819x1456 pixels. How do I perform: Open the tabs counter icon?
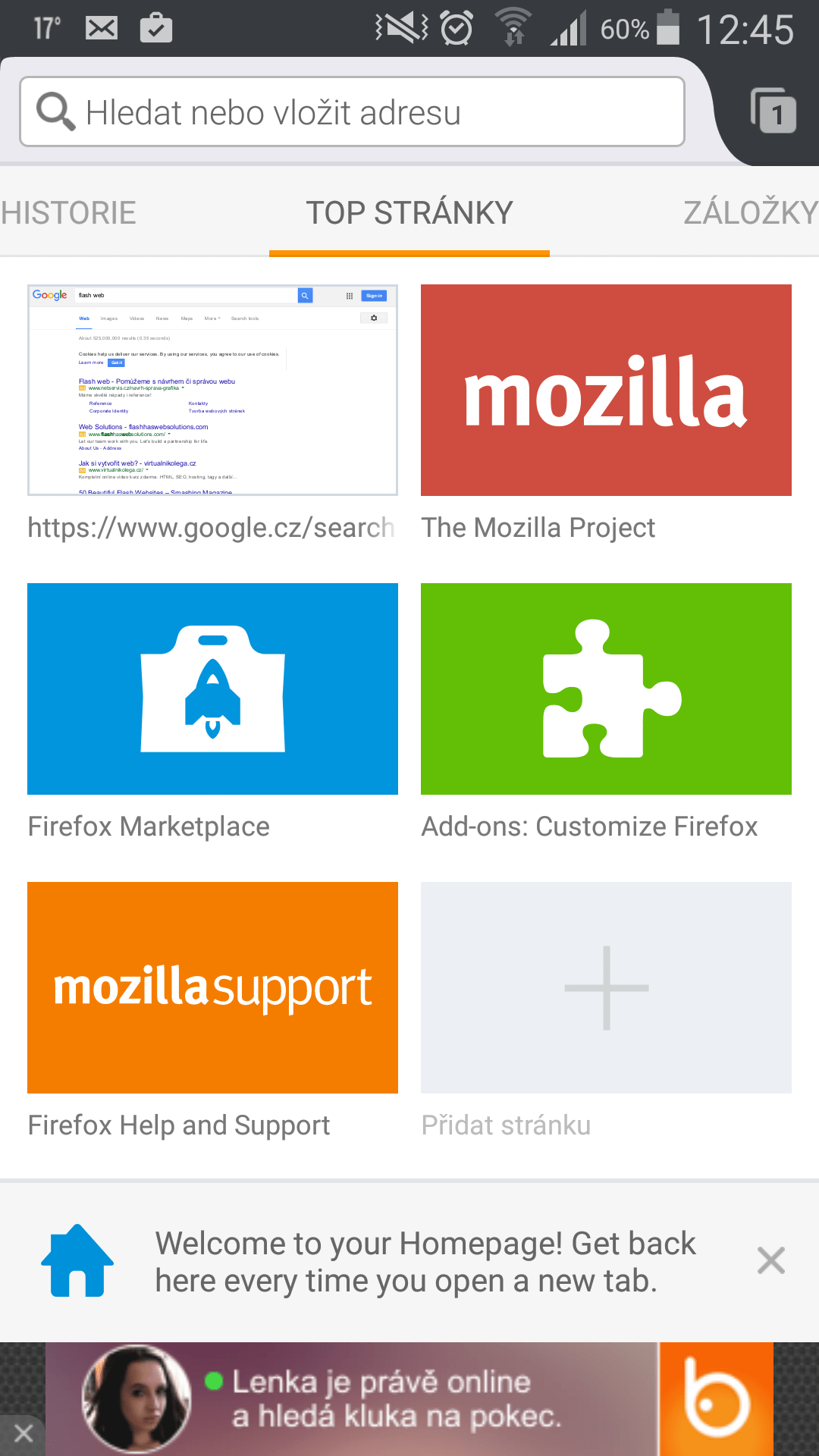point(773,111)
